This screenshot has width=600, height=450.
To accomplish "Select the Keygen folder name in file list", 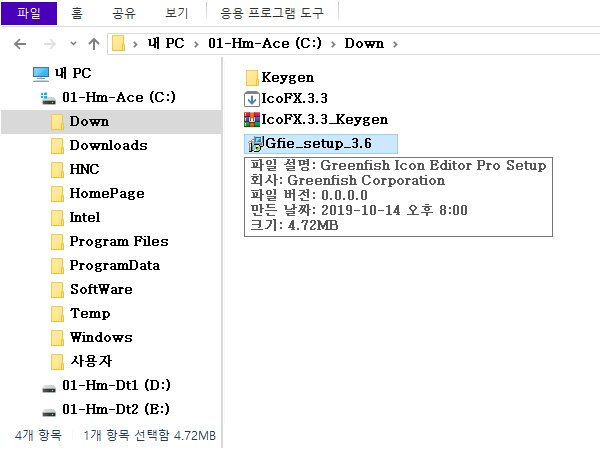I will pyautogui.click(x=287, y=78).
